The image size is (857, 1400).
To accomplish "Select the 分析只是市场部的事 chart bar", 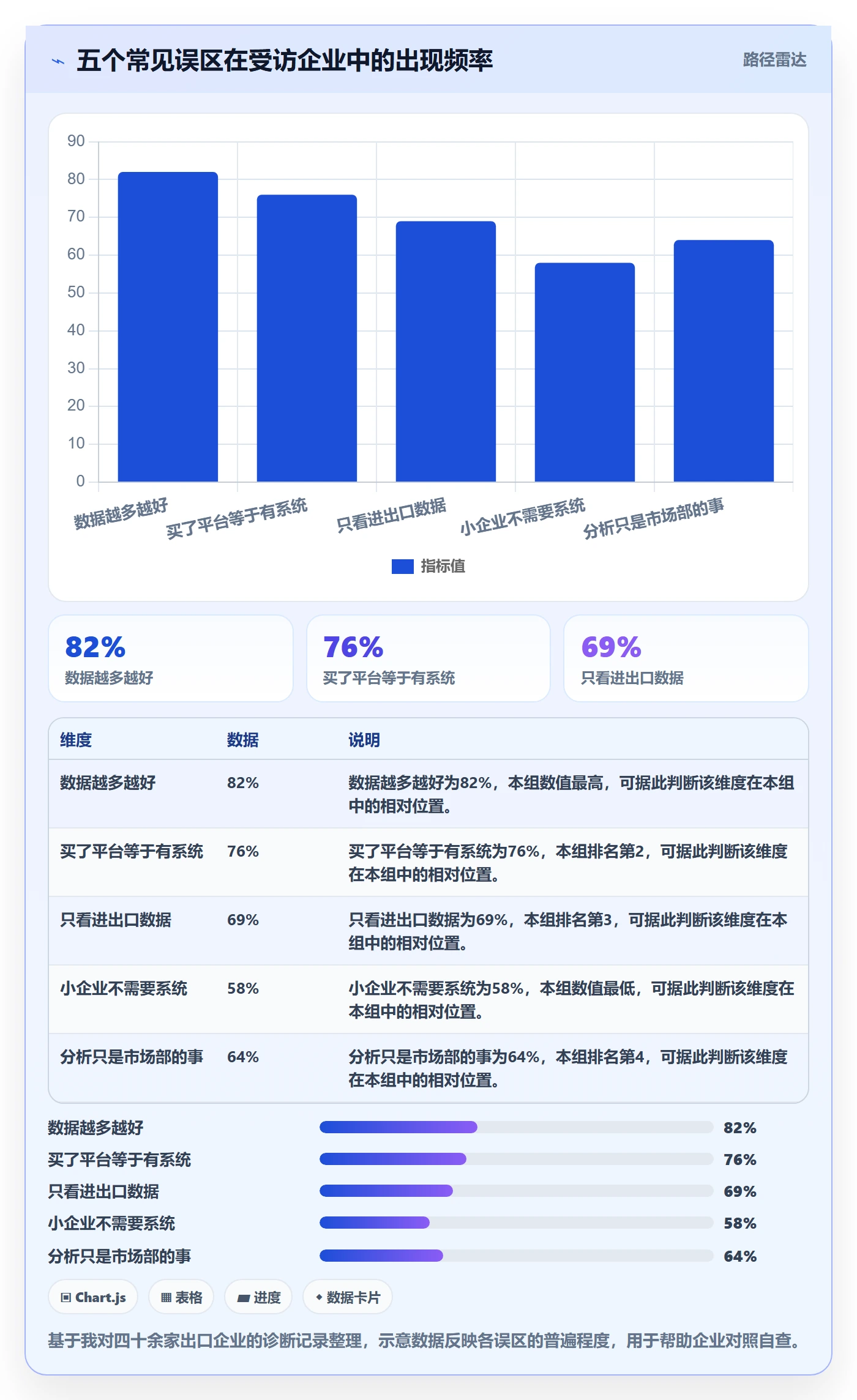I will click(724, 361).
